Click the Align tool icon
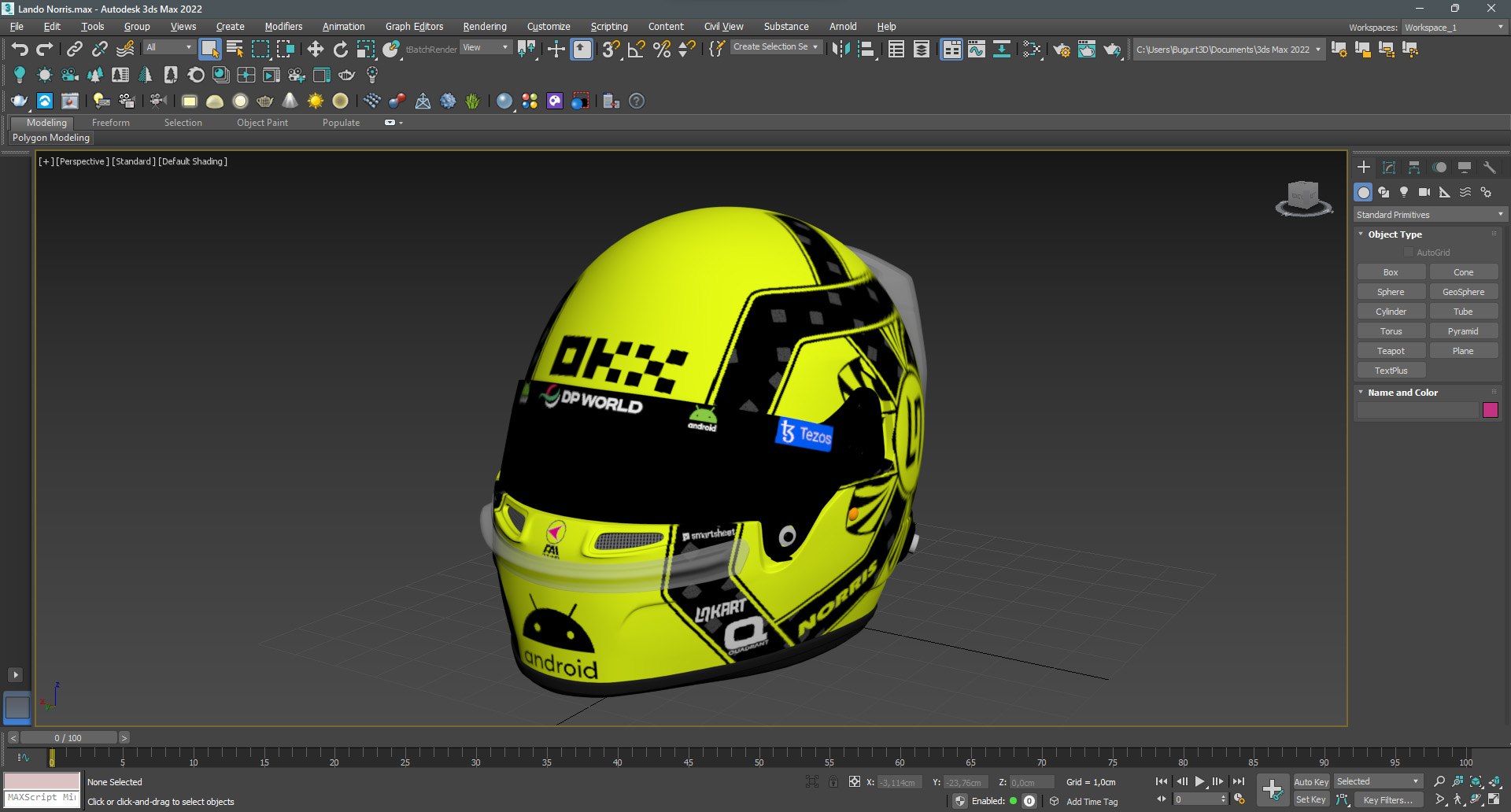This screenshot has height=812, width=1511. coord(866,50)
